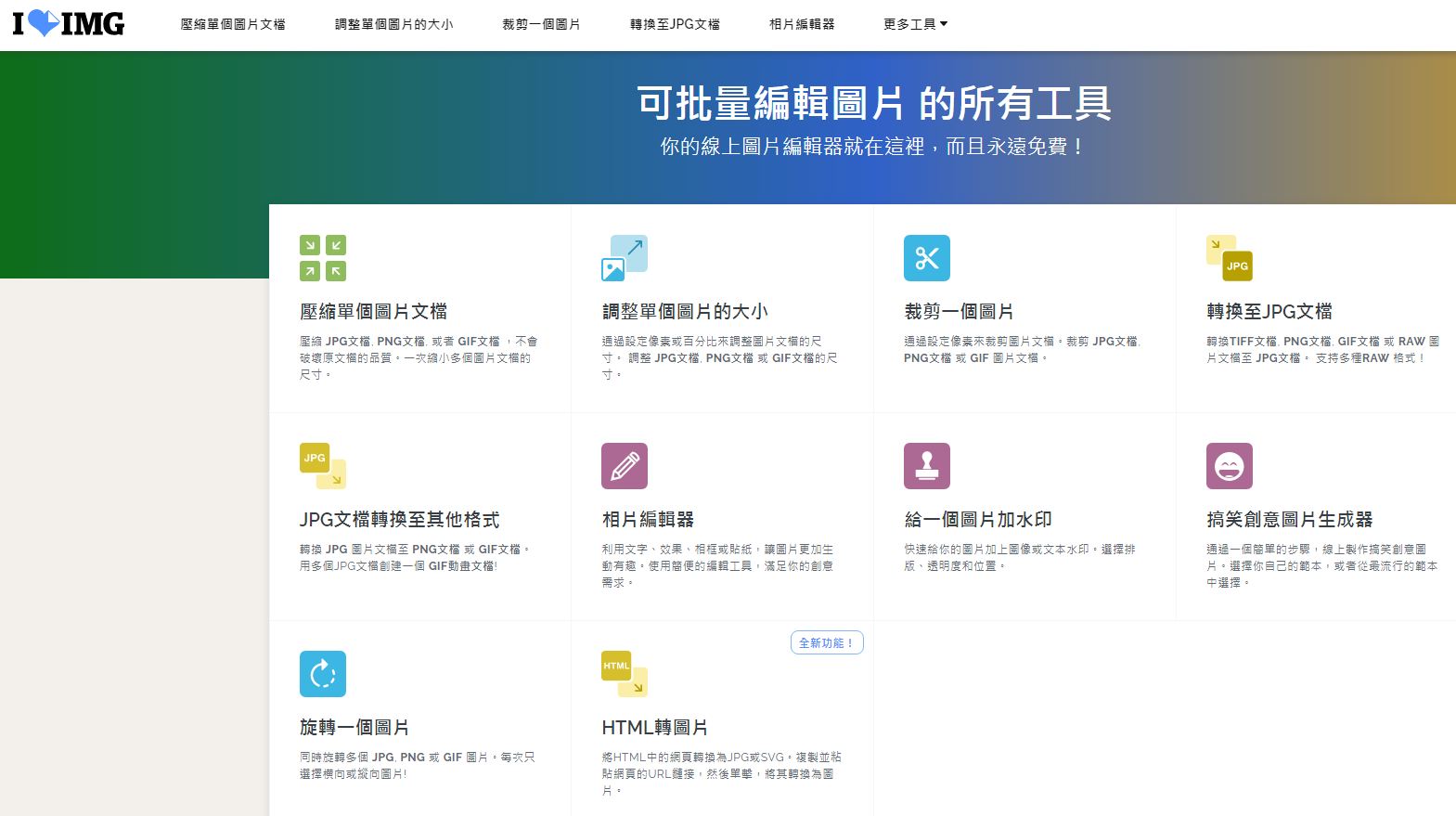Open the JPG文檔轉換至其他格式 card title
The width and height of the screenshot is (1456, 816).
click(399, 519)
